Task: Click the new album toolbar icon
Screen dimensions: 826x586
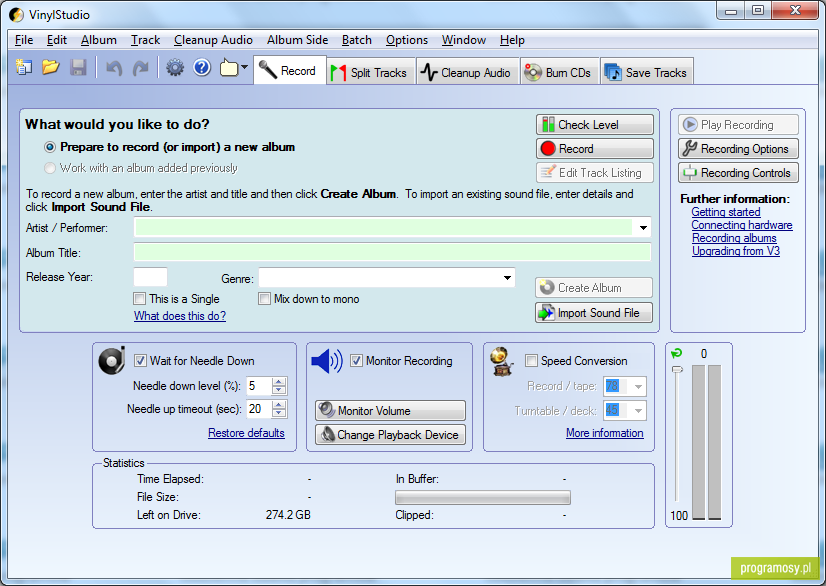Action: [24, 67]
